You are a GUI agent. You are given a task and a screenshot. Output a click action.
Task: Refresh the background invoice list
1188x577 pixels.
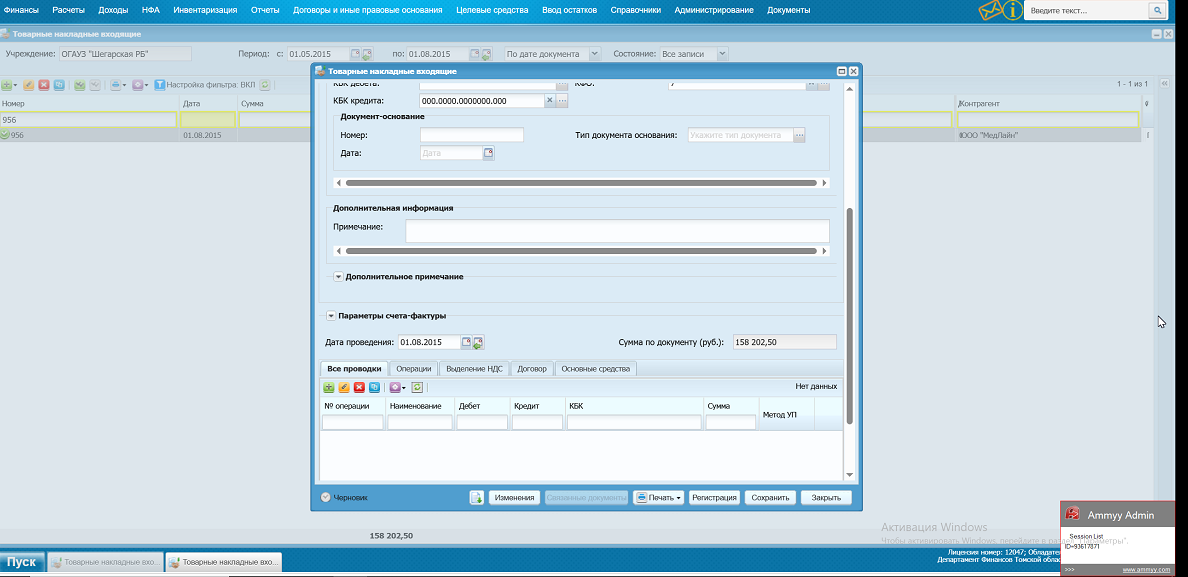(x=265, y=85)
